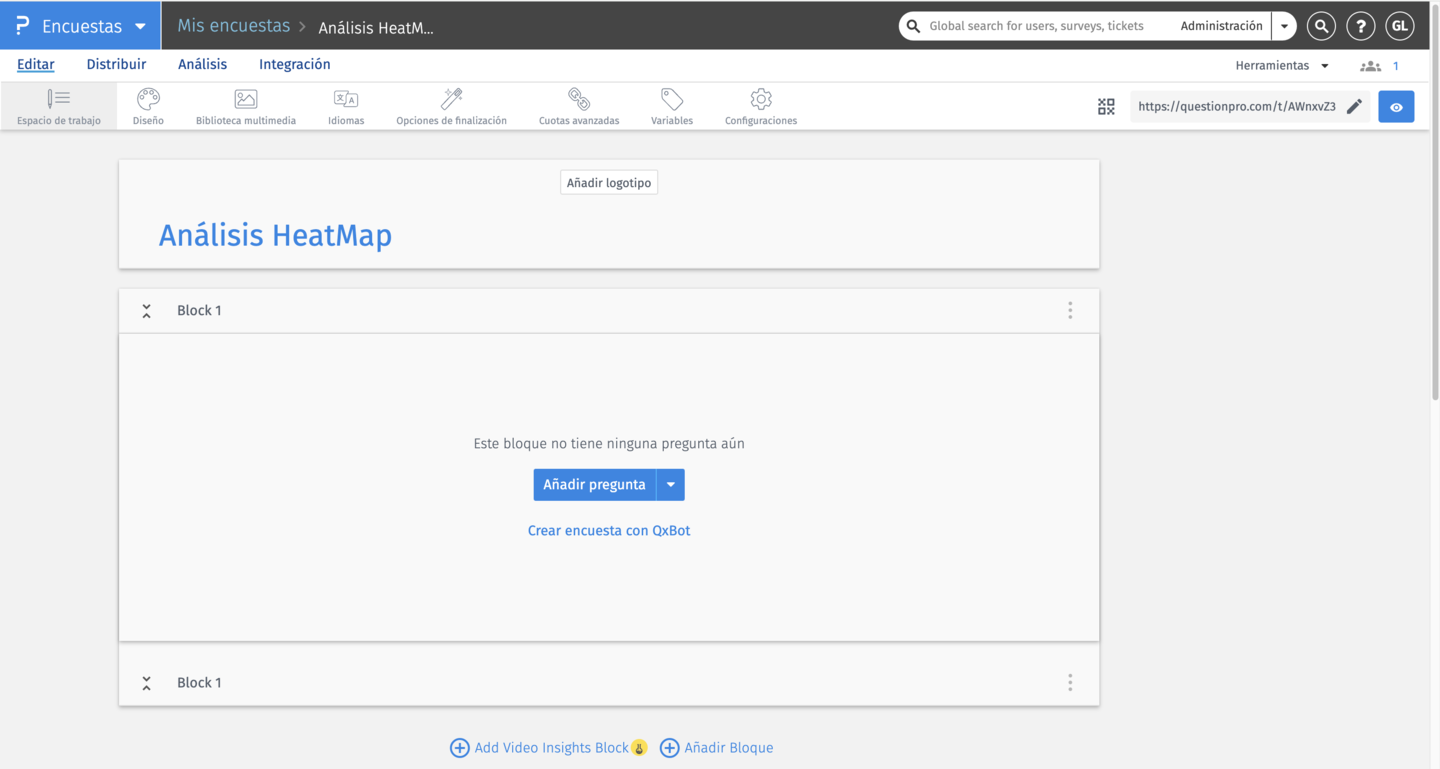Expand the second Block 1 section
The width and height of the screenshot is (1440, 769).
click(146, 683)
